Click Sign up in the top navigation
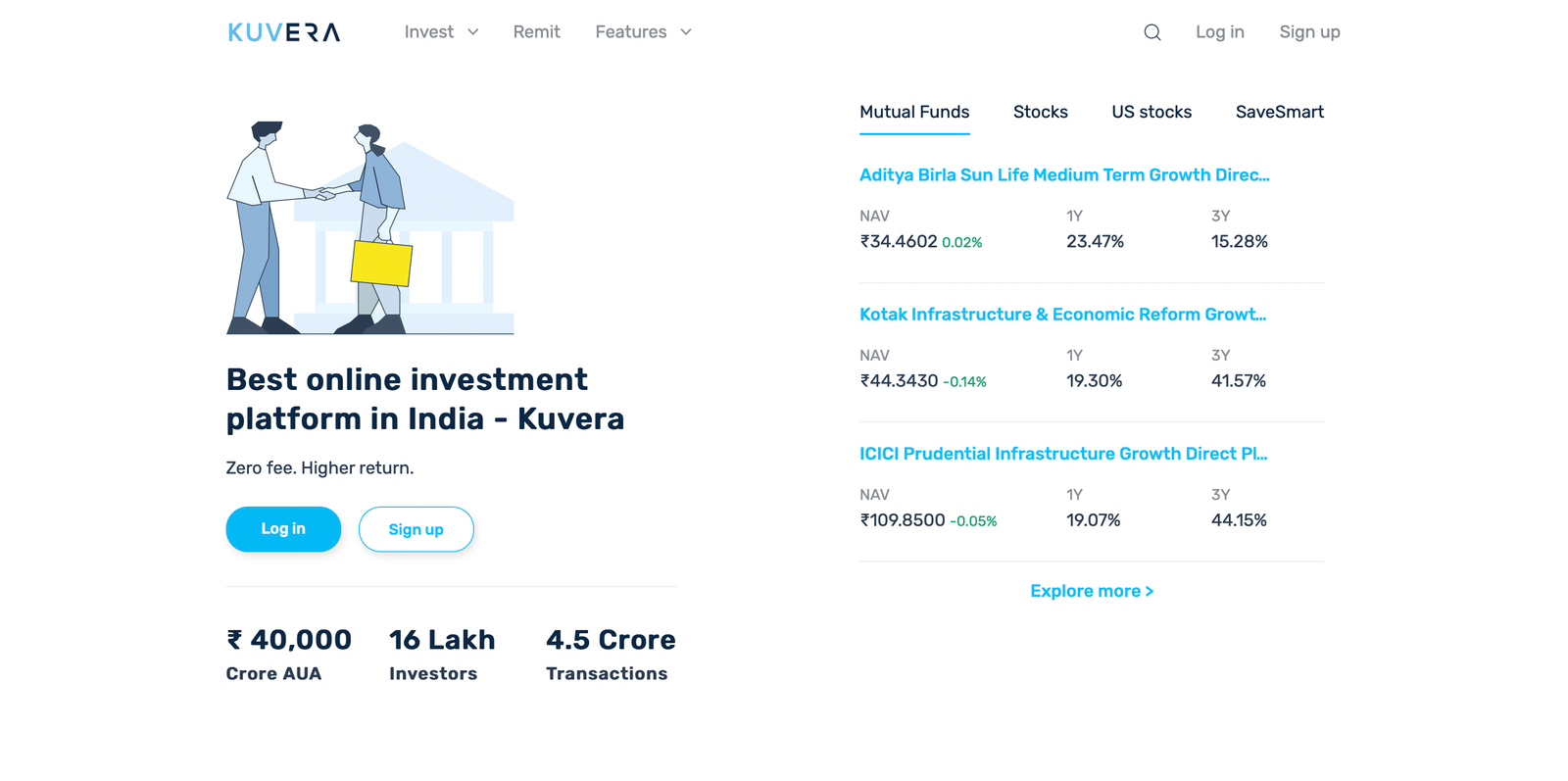 [1309, 32]
